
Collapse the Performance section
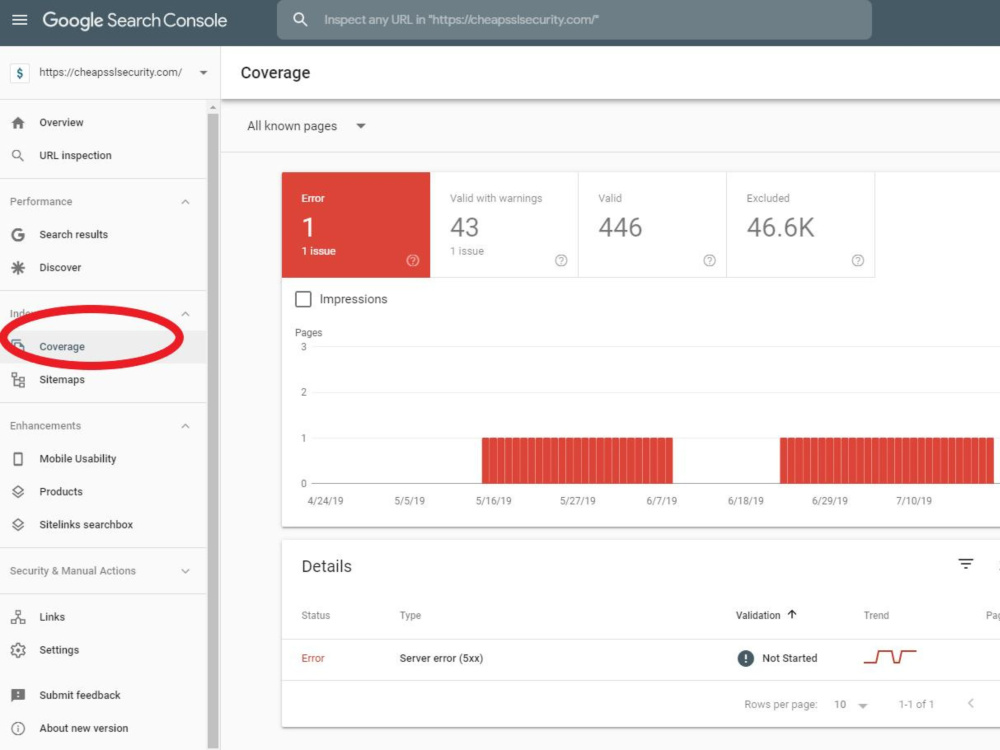click(185, 202)
